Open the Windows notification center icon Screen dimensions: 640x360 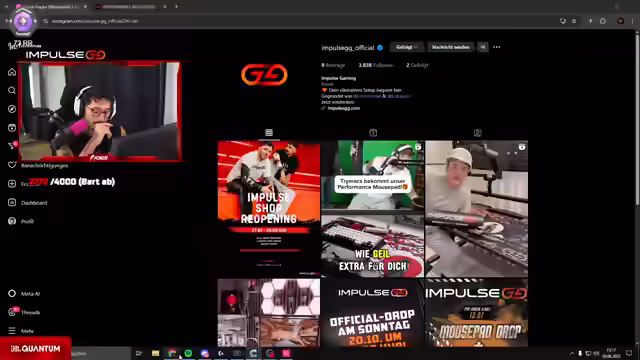pyautogui.click(x=629, y=353)
